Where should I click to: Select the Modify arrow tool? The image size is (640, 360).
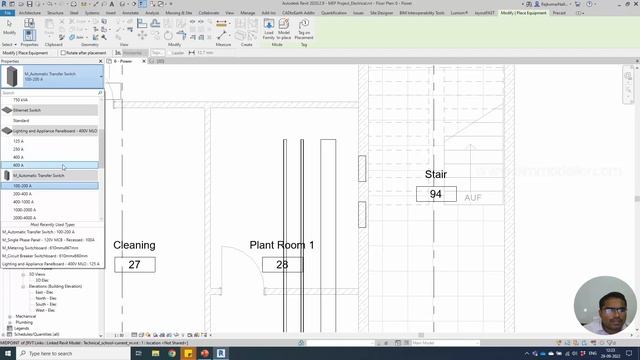9,24
